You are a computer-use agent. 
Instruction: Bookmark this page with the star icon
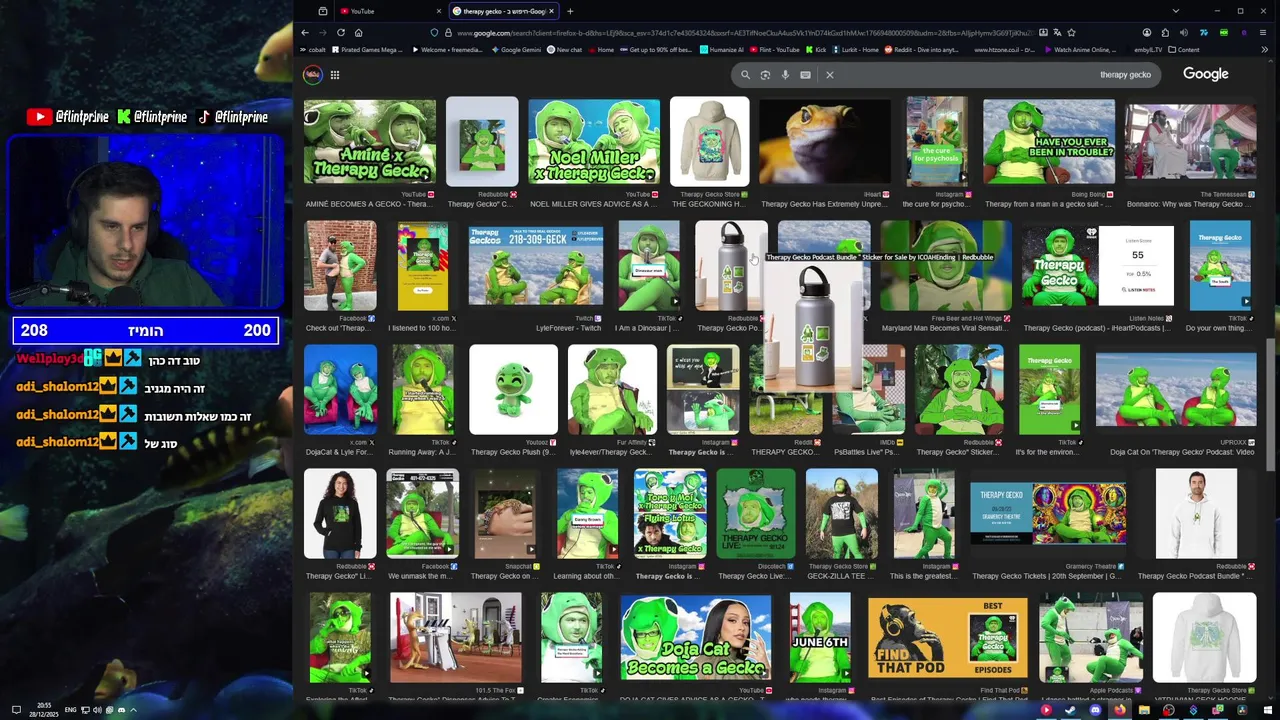[1071, 32]
